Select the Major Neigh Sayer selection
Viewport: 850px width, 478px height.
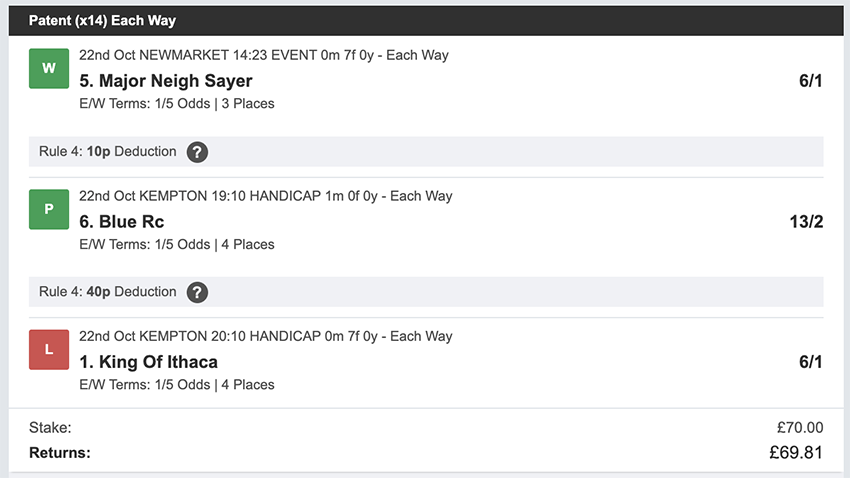pos(166,81)
